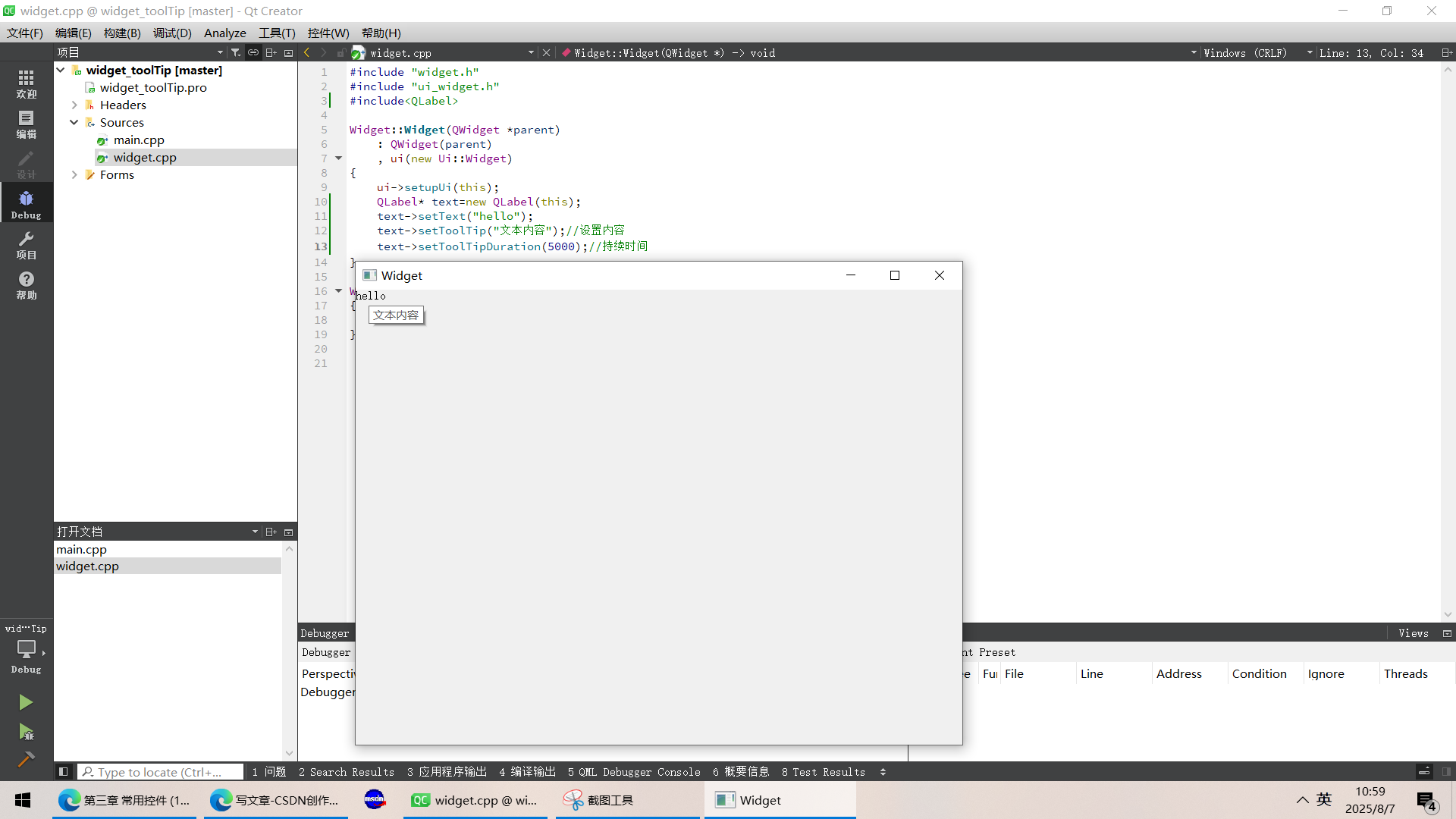The height and width of the screenshot is (819, 1456).
Task: Click the project tree filter icon
Action: coord(236,52)
